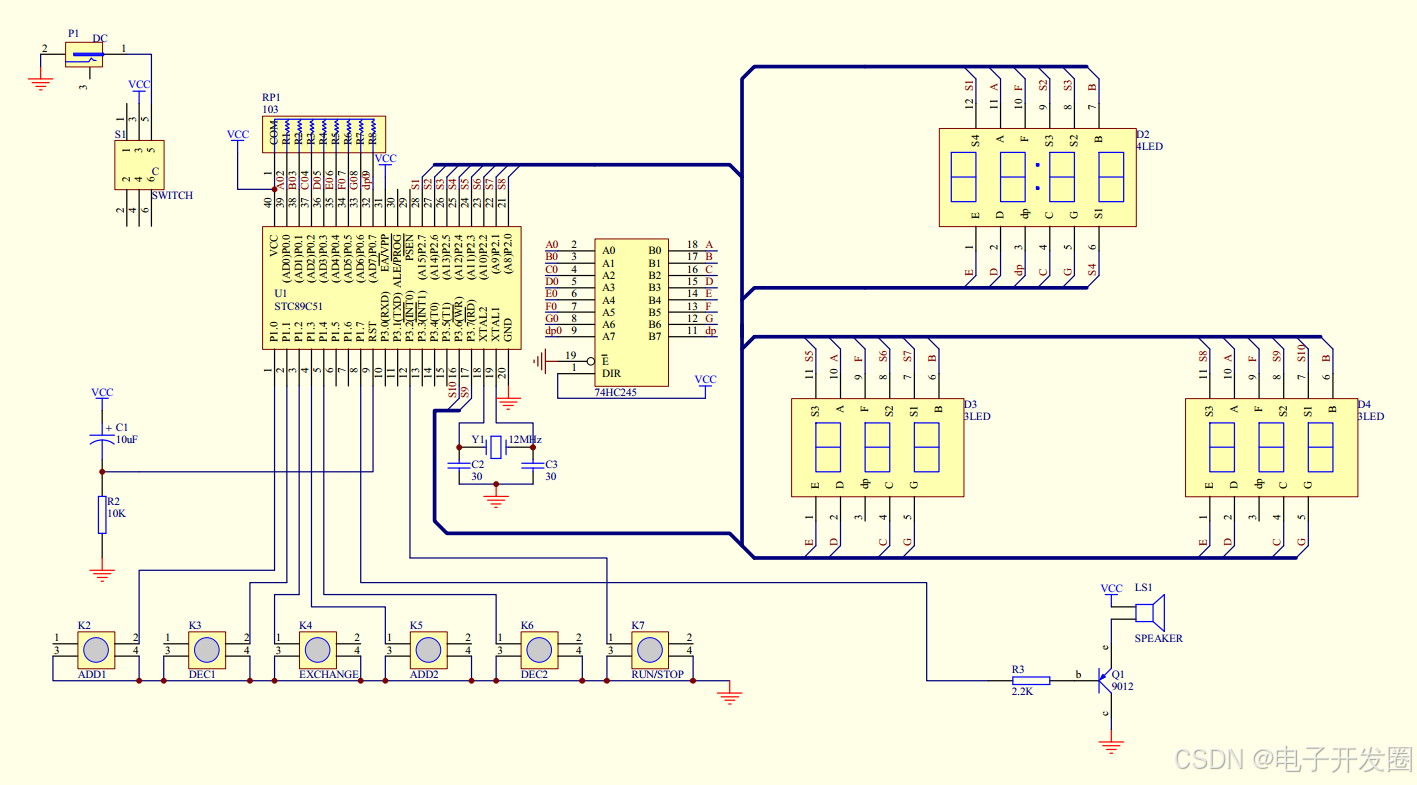Click the C1 electrolytic capacitor symbol

click(101, 439)
